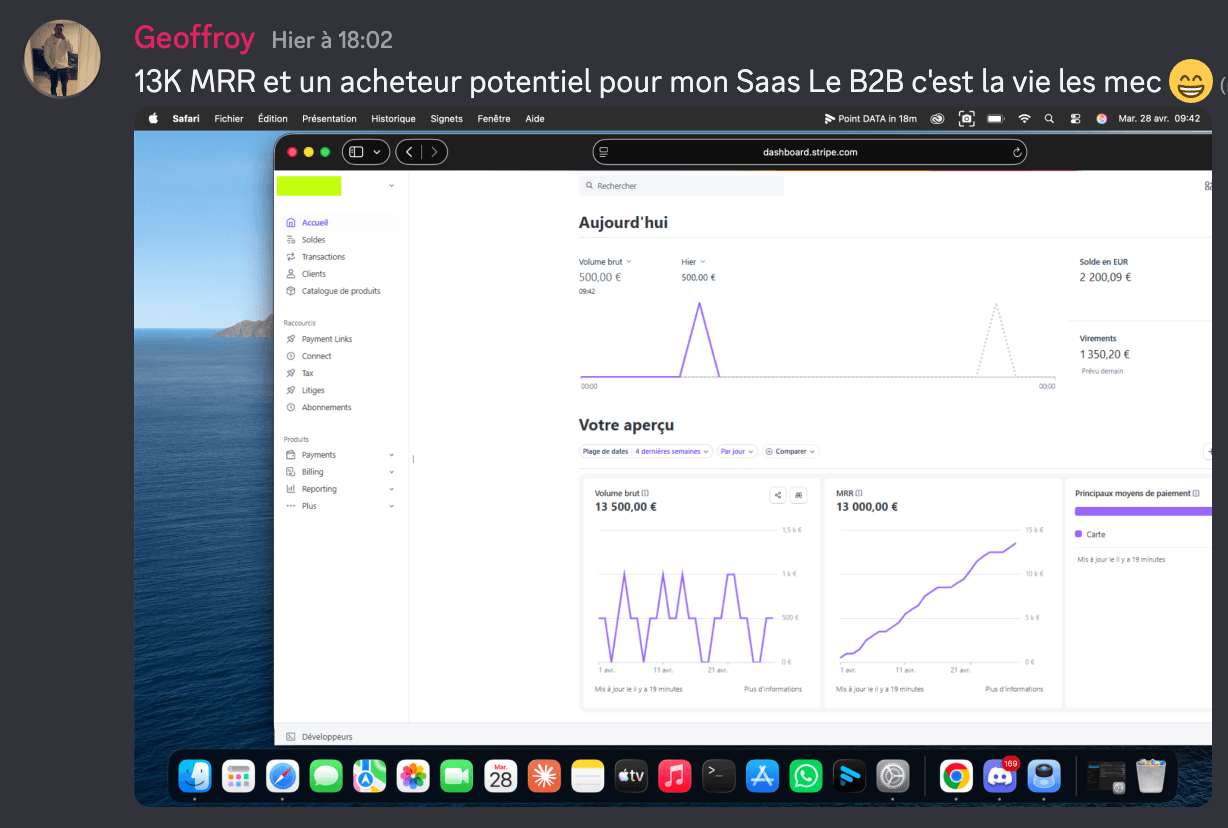Open Messages in the Dock
The width and height of the screenshot is (1228, 828).
click(x=326, y=775)
